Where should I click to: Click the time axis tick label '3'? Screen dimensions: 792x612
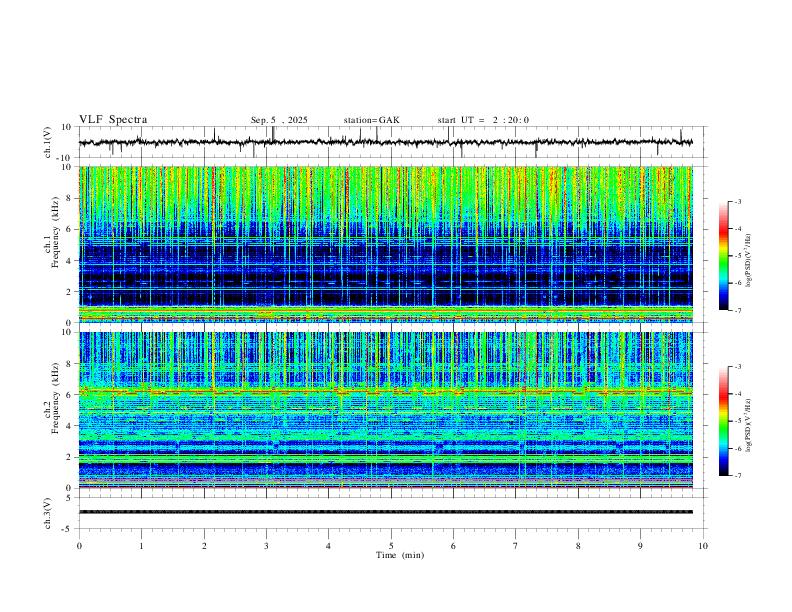266,546
